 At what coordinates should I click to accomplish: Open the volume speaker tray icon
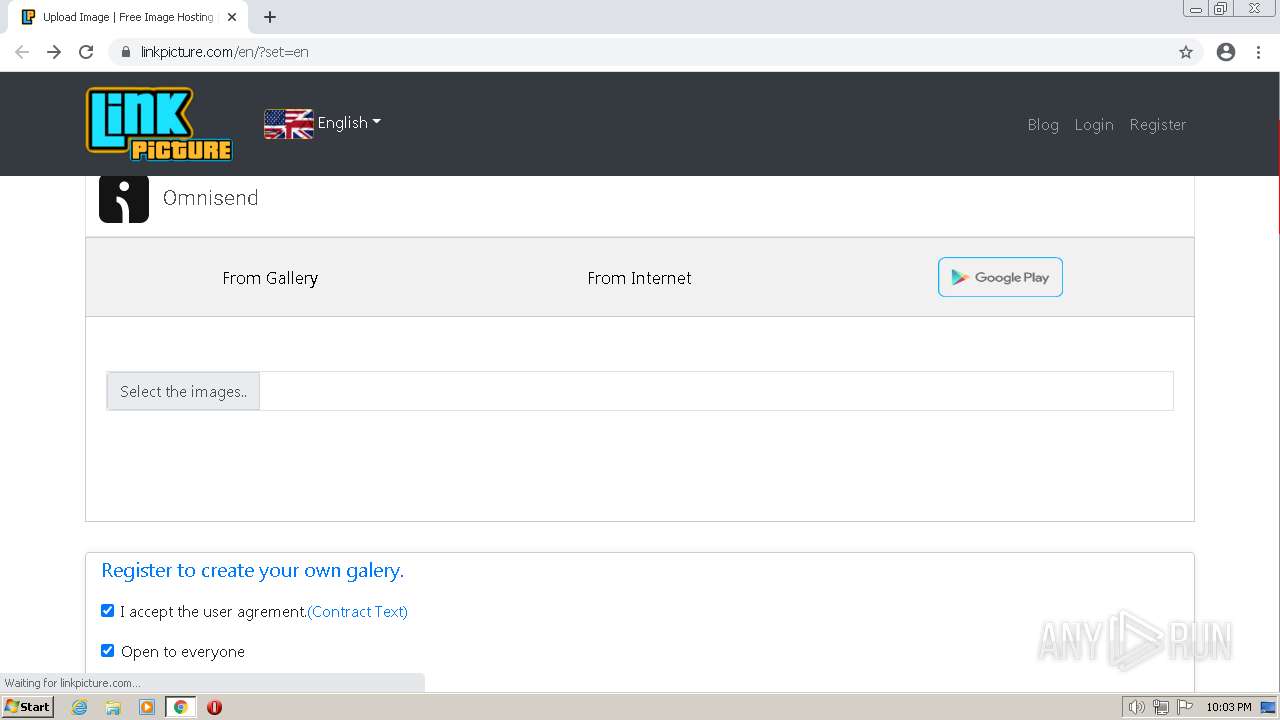tap(1137, 707)
